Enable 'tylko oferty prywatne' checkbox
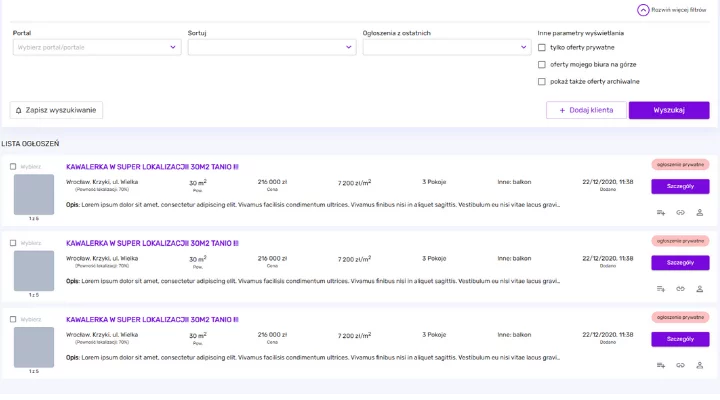Image resolution: width=720 pixels, height=400 pixels. (542, 47)
